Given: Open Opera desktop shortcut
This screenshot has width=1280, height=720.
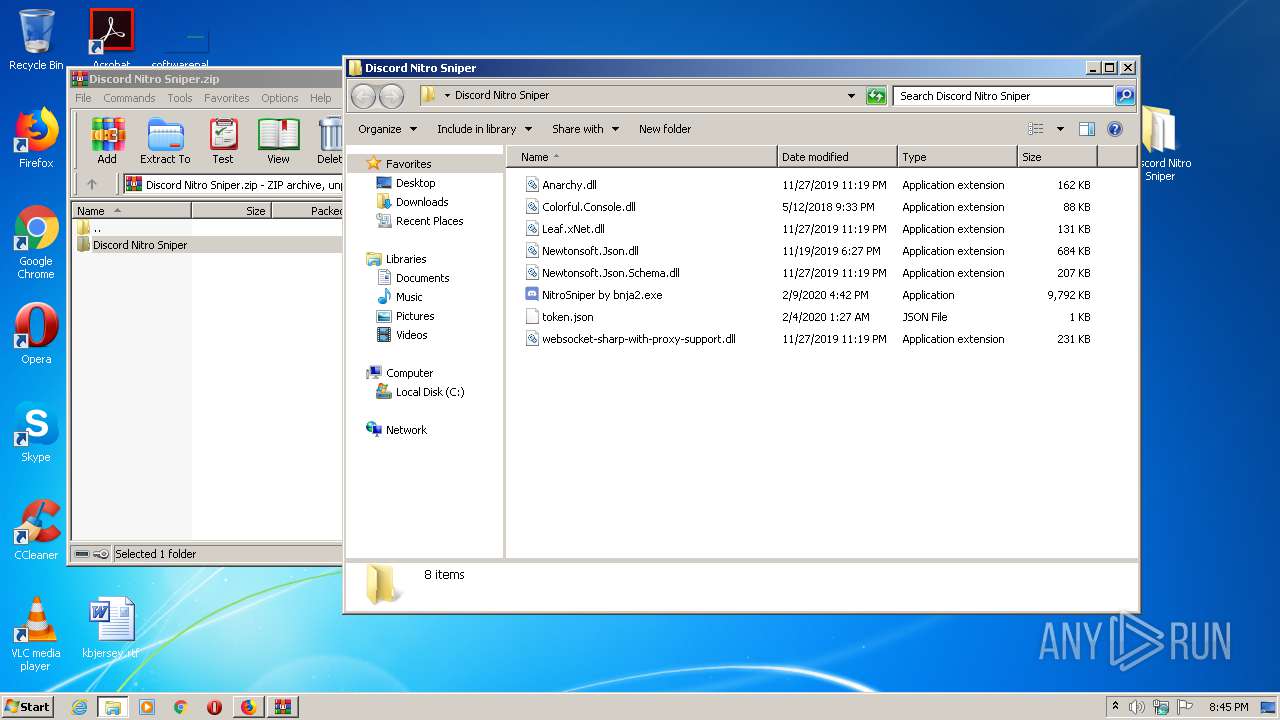Looking at the screenshot, I should click(x=36, y=334).
